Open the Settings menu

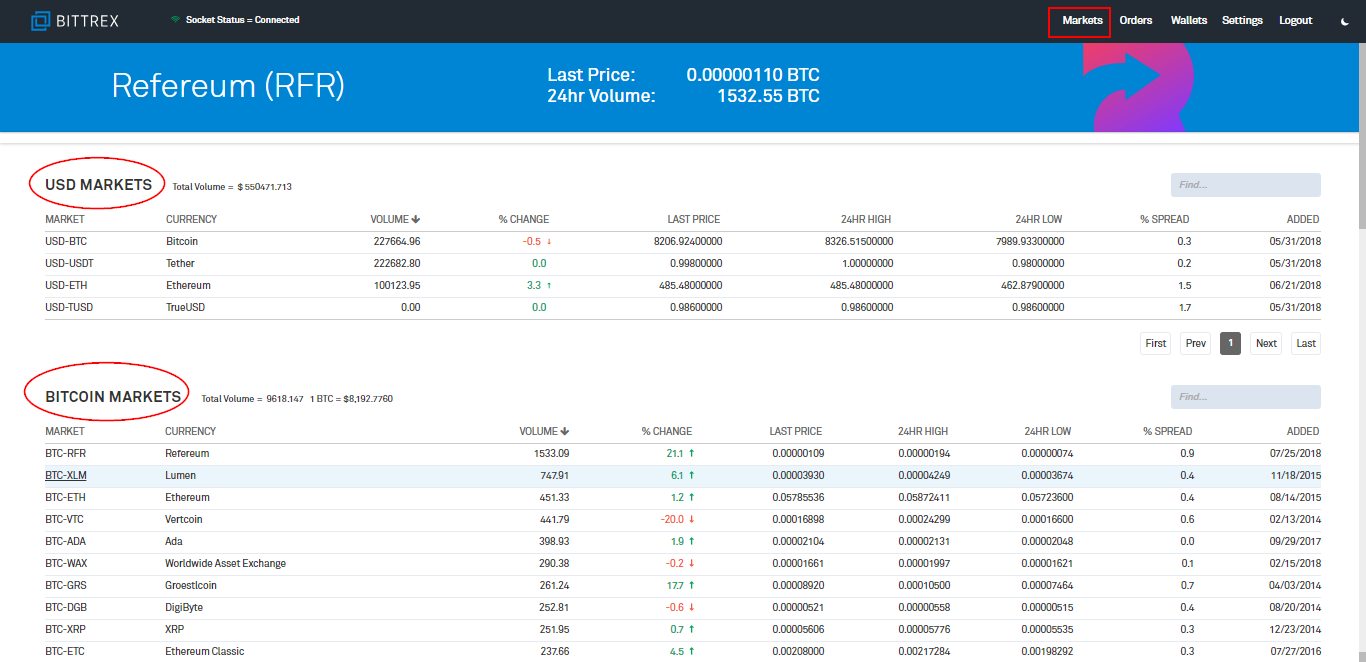tap(1242, 21)
